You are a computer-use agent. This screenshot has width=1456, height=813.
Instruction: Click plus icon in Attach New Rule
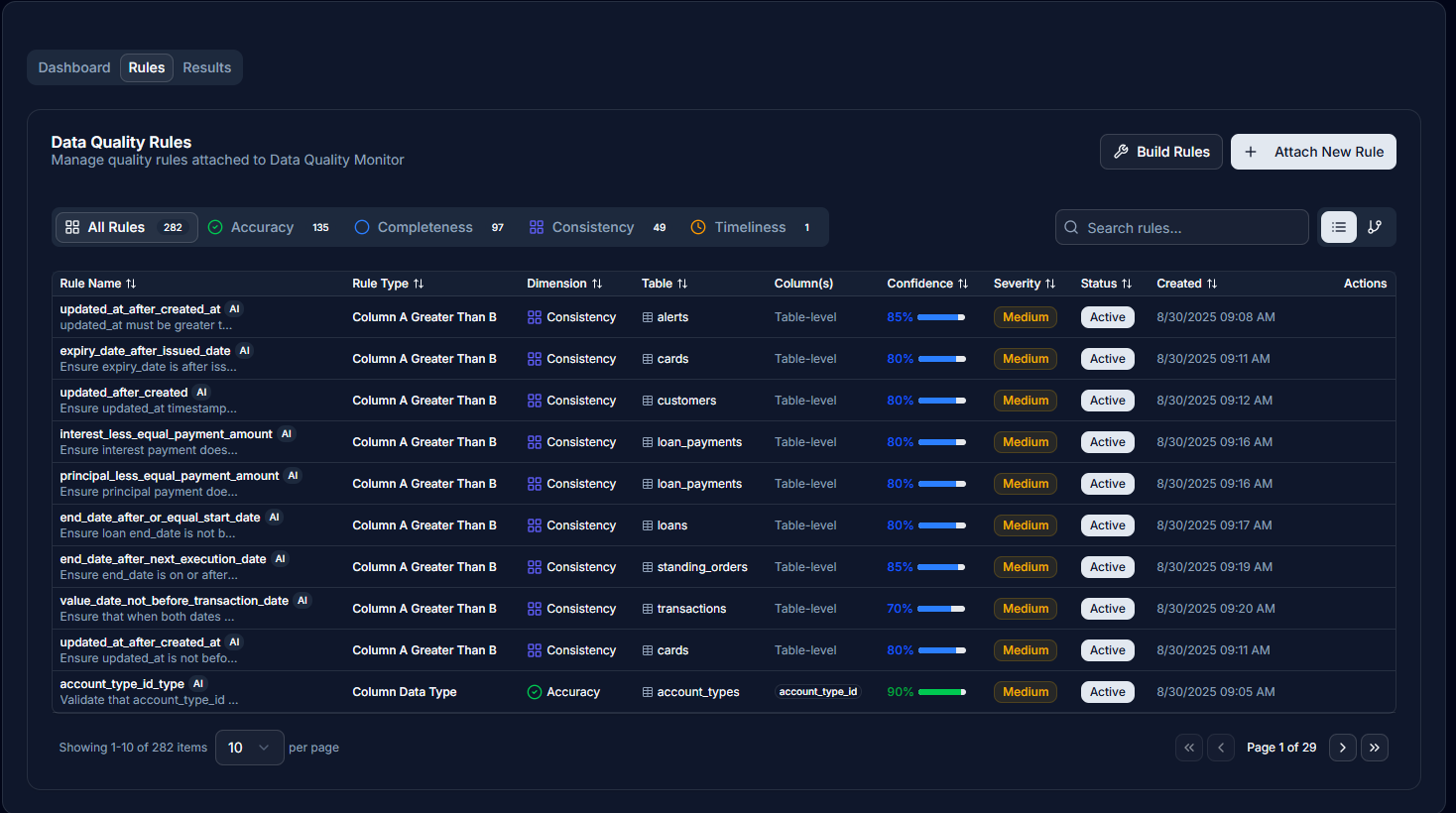1251,152
